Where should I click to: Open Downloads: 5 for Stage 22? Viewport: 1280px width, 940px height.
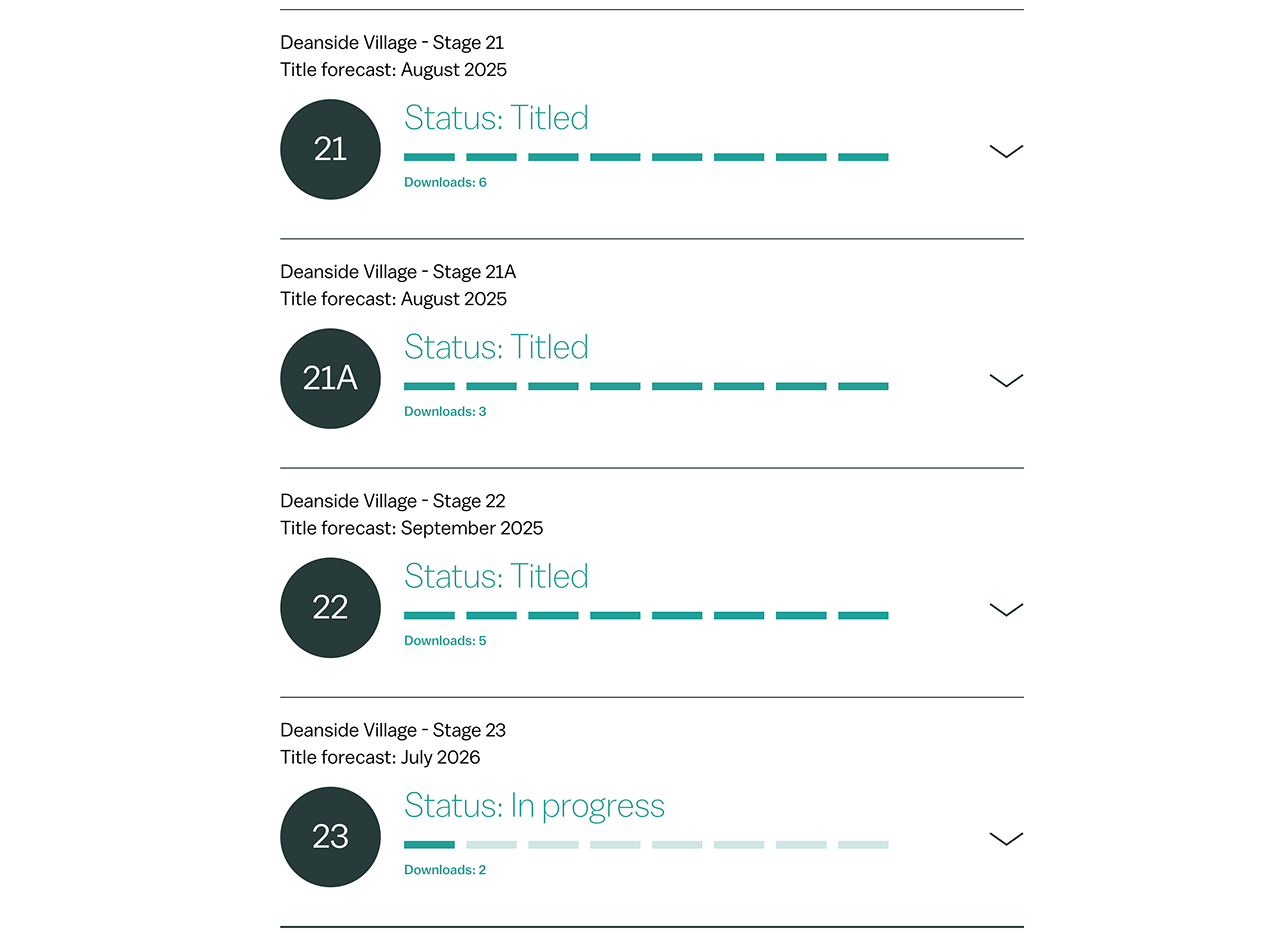coord(445,641)
